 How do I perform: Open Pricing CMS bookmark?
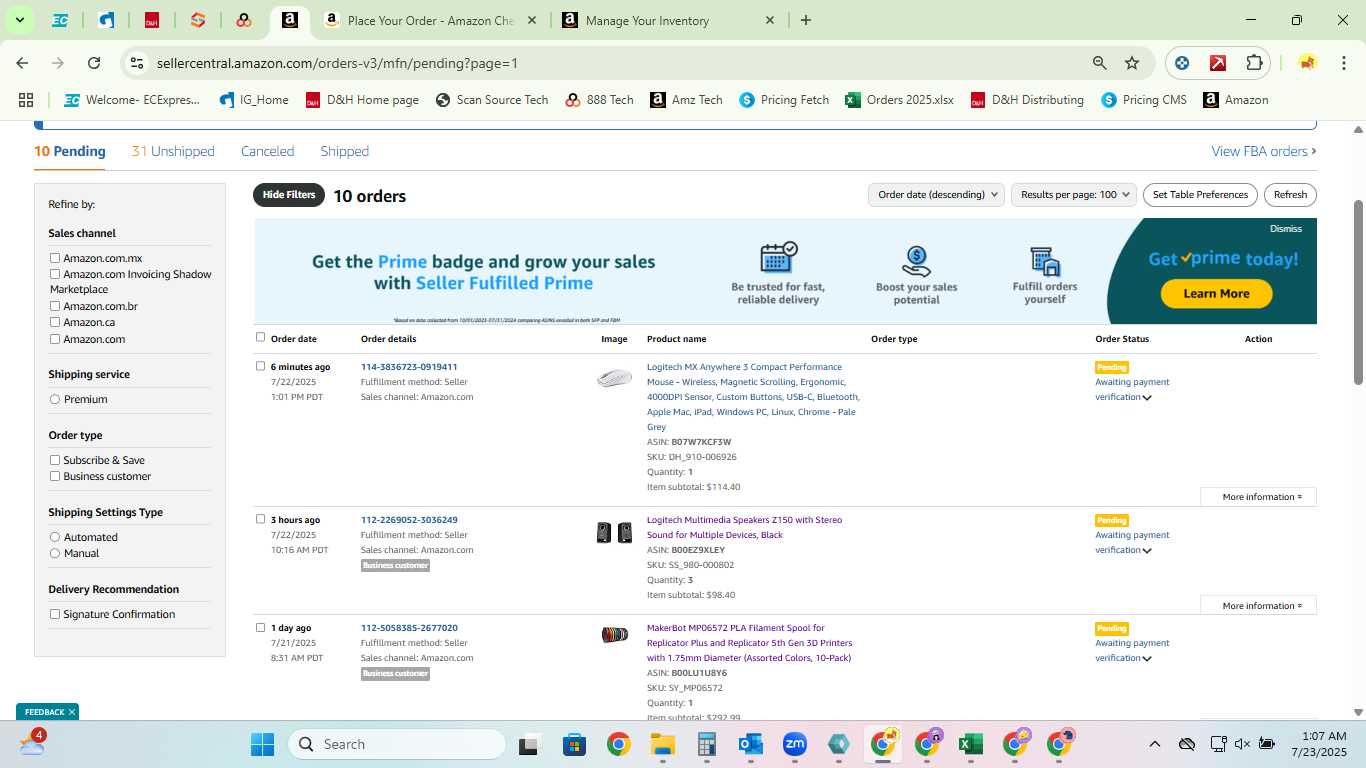click(1144, 100)
